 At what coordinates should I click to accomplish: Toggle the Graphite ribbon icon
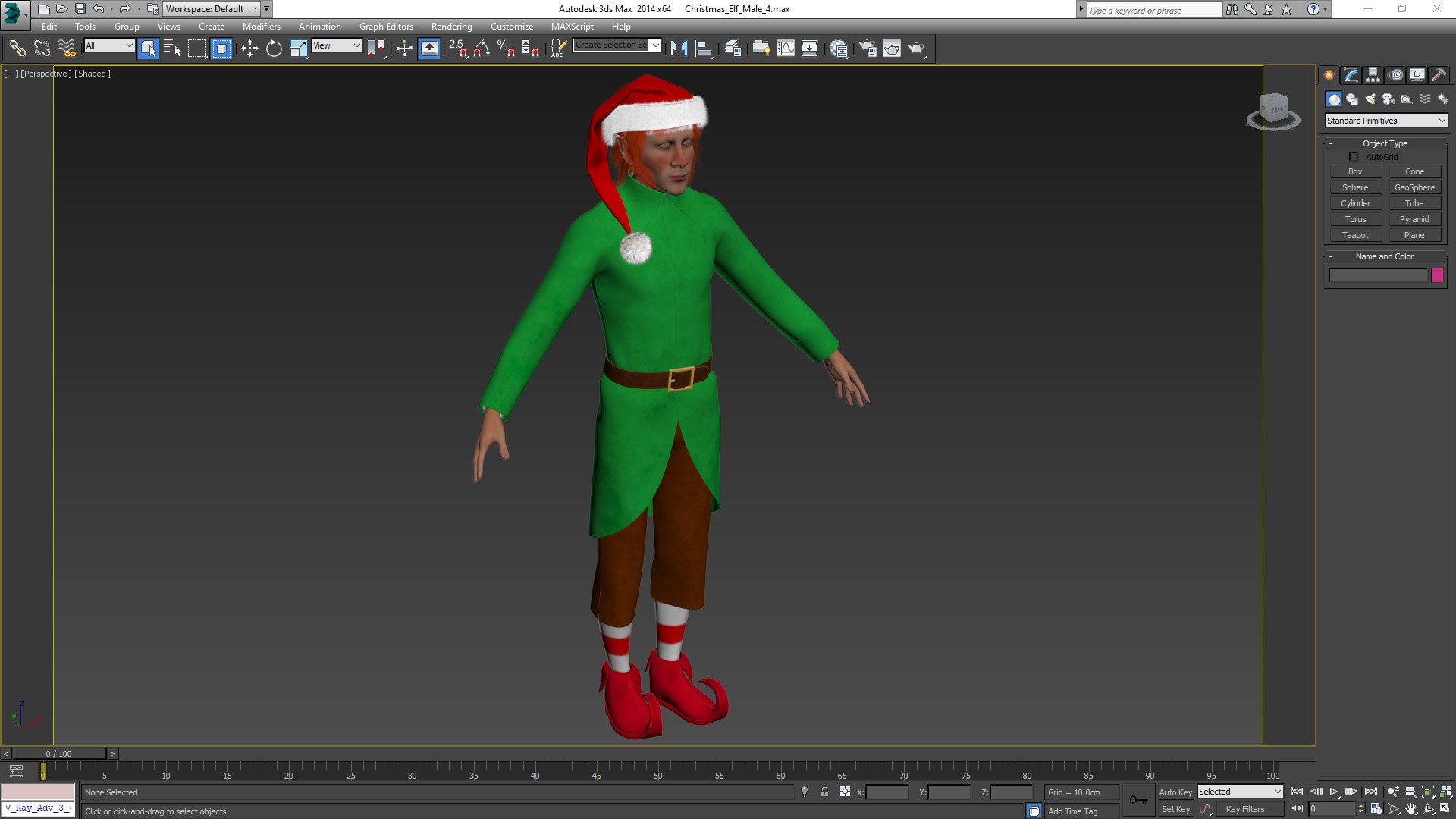point(761,49)
